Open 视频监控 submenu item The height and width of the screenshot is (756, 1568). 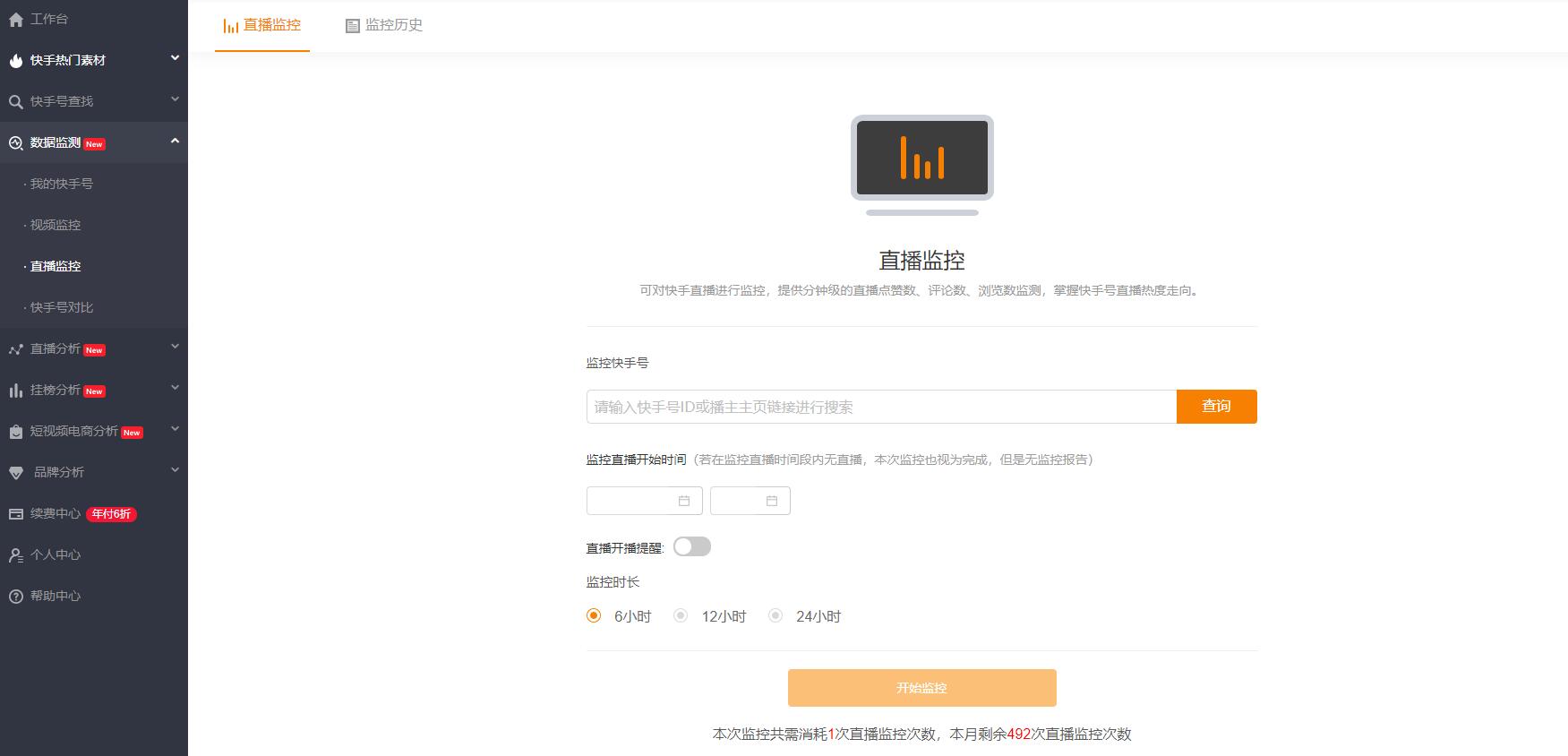[56, 226]
